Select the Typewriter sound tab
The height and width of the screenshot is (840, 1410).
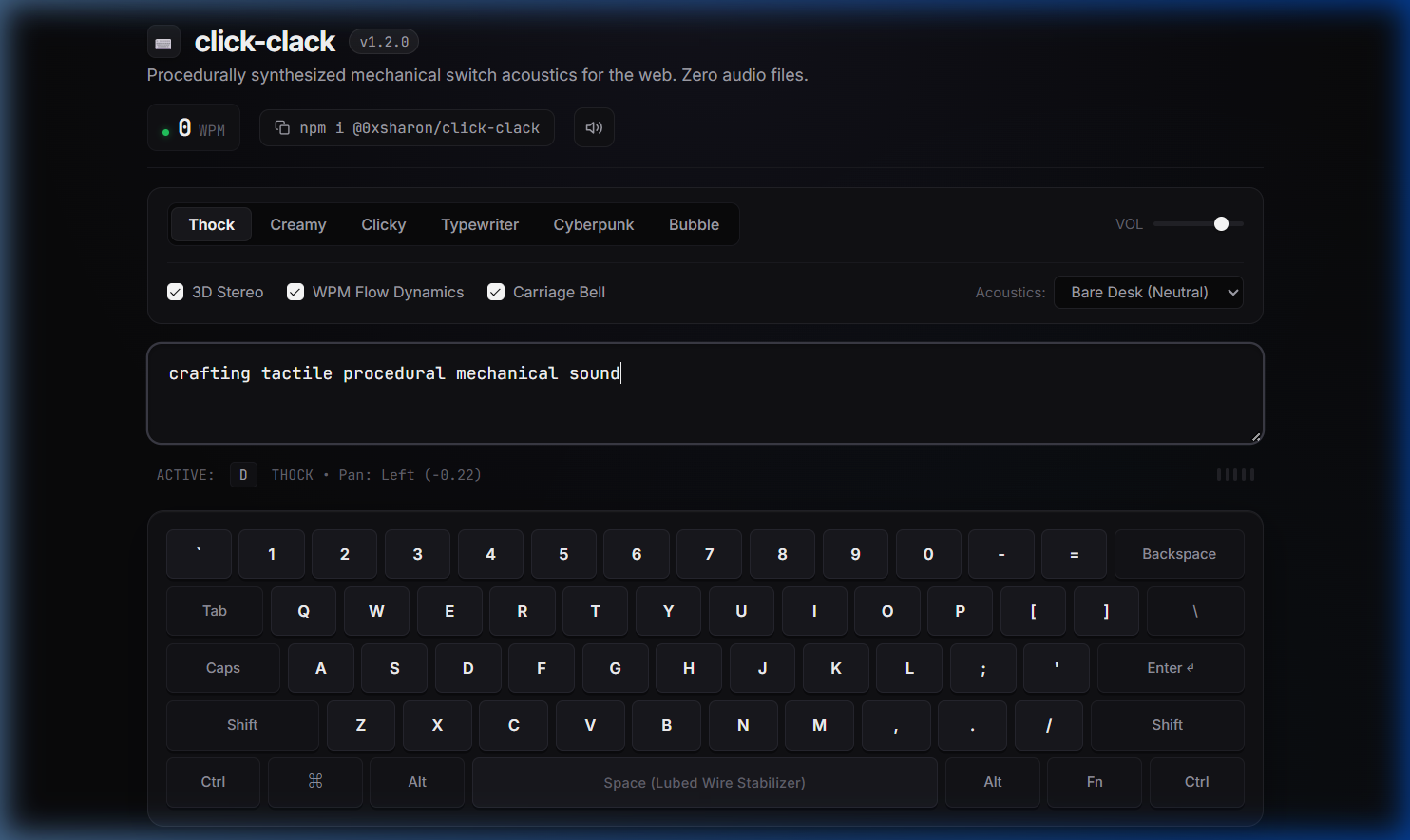[x=480, y=224]
